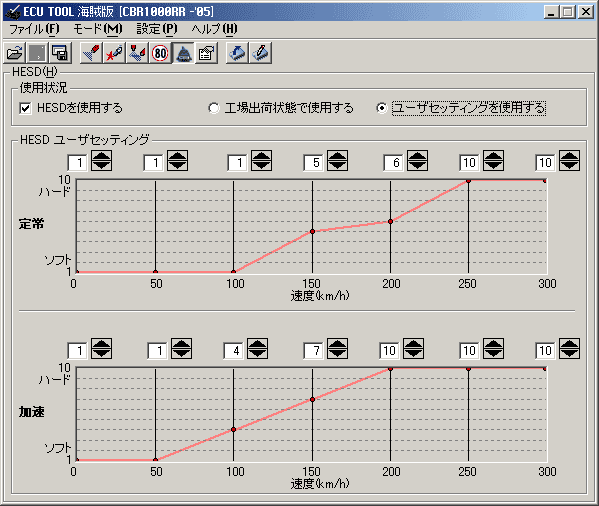The height and width of the screenshot is (506, 599).
Task: Click the read from ECU chip icon
Action: pyautogui.click(x=237, y=53)
